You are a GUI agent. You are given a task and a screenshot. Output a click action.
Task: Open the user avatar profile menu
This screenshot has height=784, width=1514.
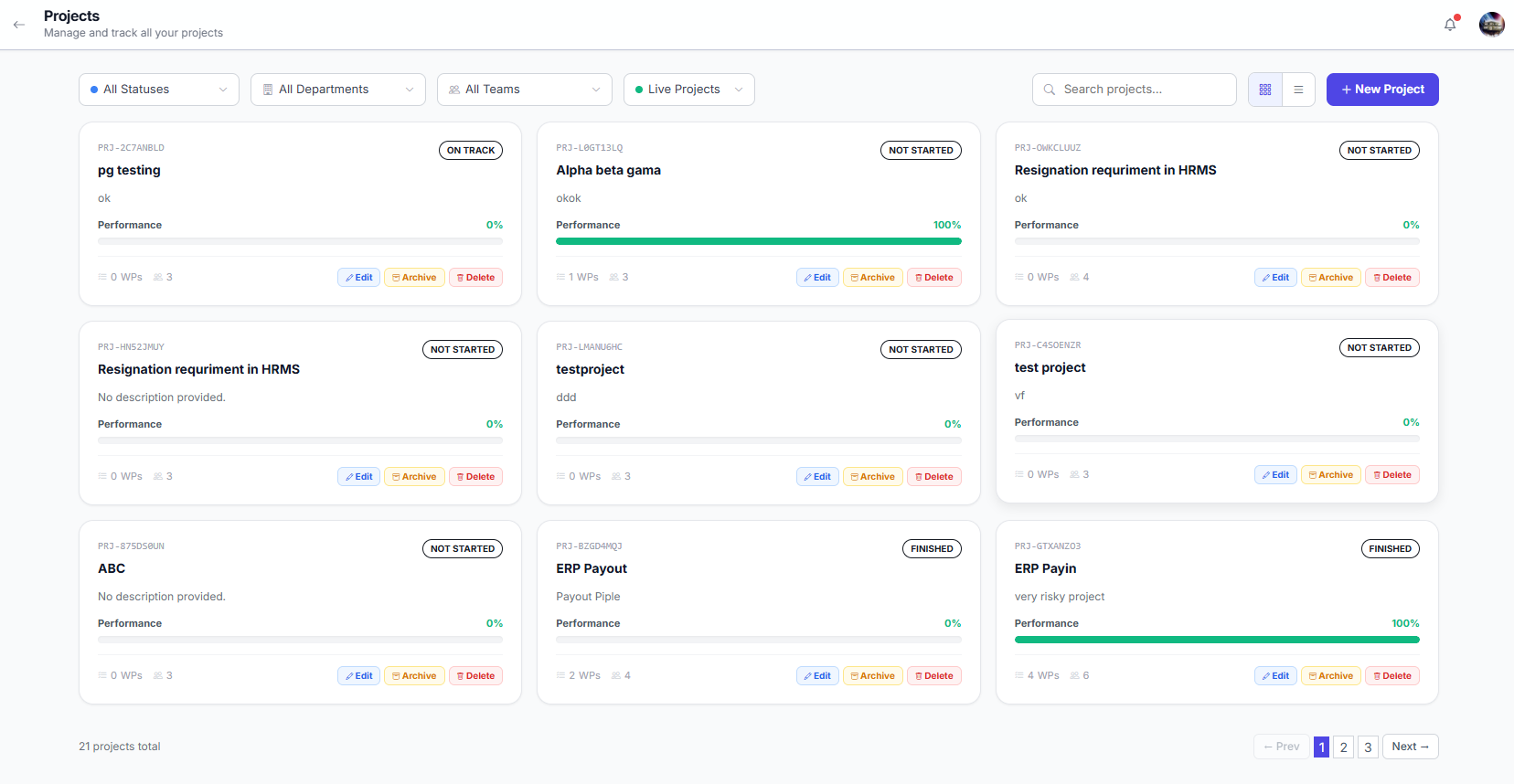point(1492,25)
